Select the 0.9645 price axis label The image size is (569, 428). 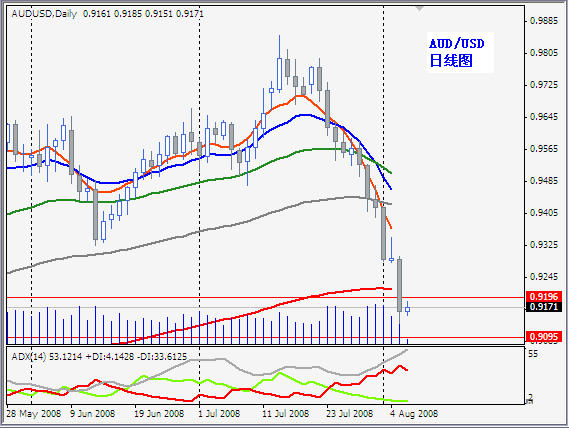pos(544,117)
